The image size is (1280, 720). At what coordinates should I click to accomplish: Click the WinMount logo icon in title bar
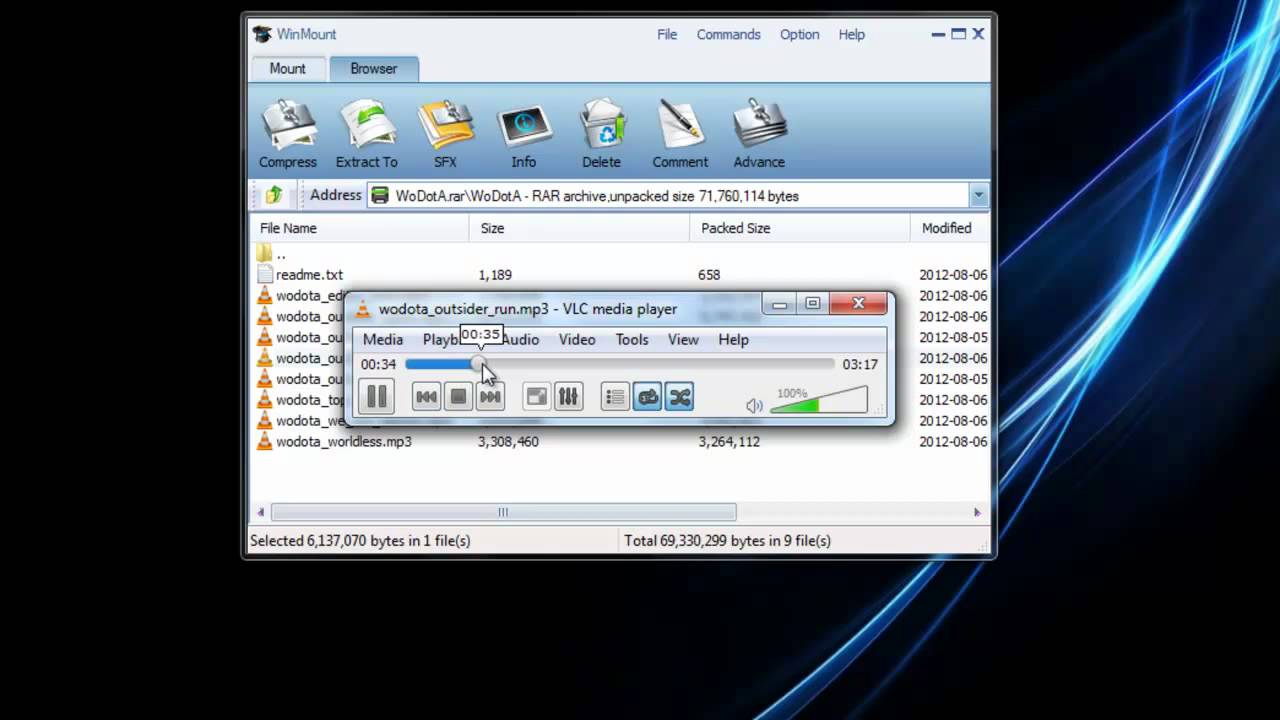[x=262, y=34]
